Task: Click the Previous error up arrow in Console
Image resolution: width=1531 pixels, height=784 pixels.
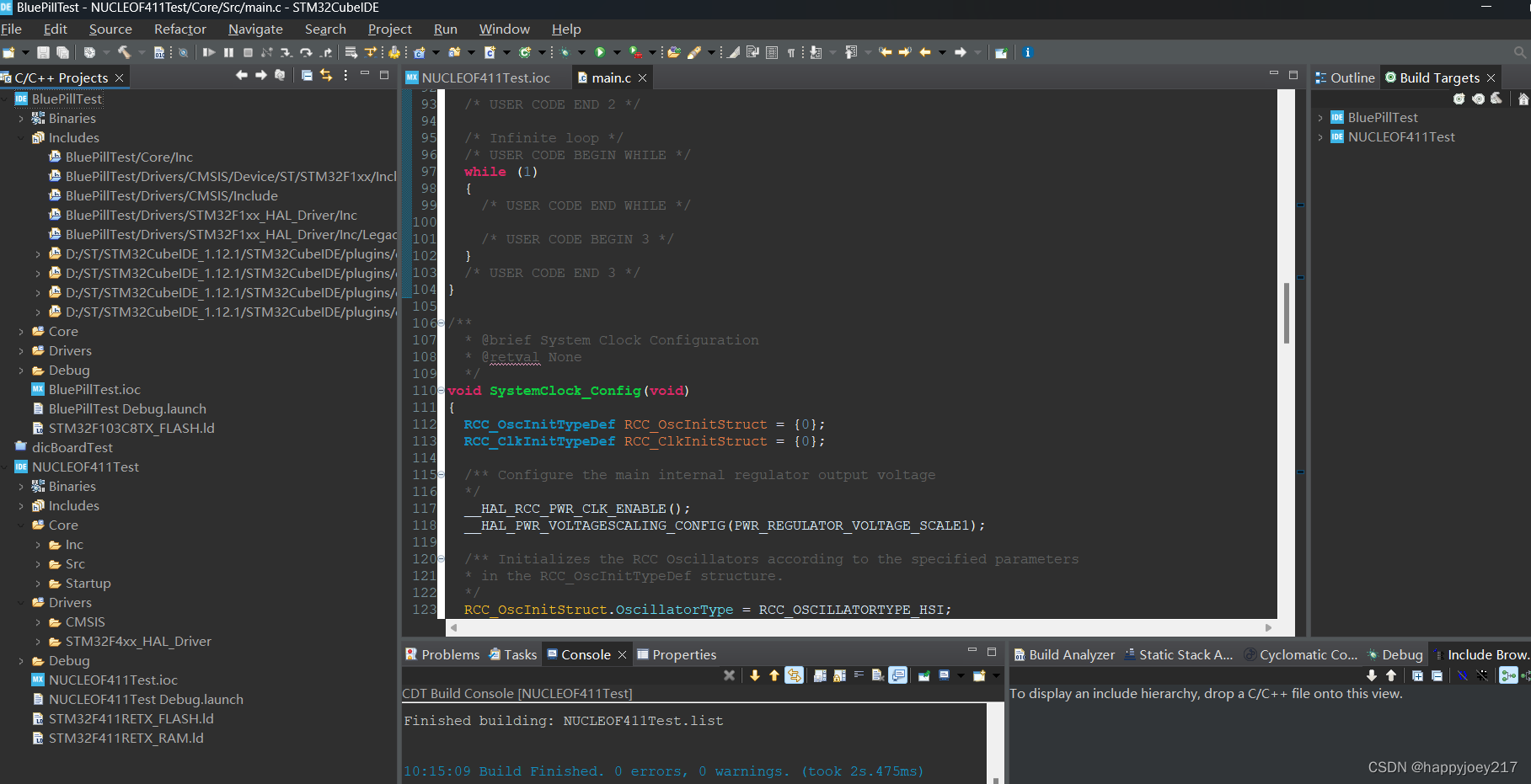Action: [774, 675]
